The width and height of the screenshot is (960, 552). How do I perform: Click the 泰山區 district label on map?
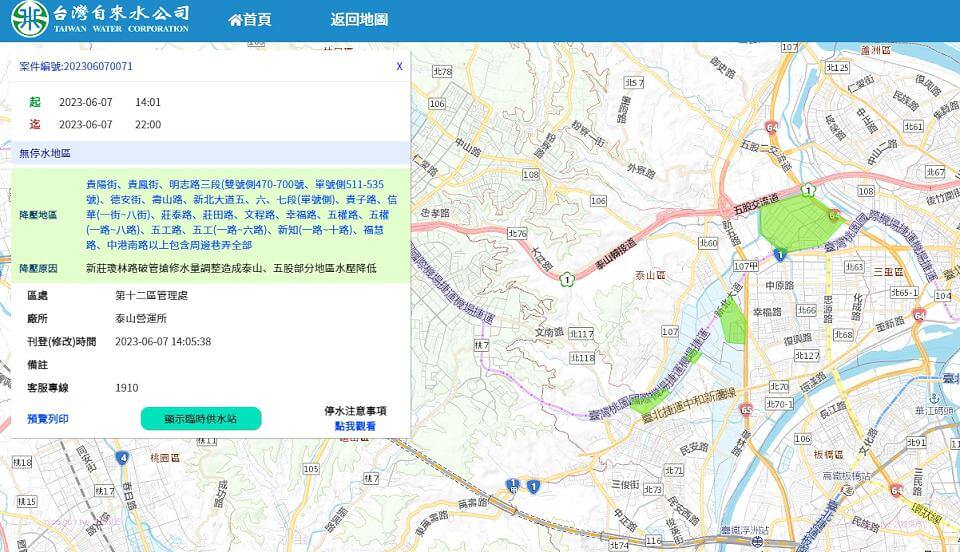point(650,274)
